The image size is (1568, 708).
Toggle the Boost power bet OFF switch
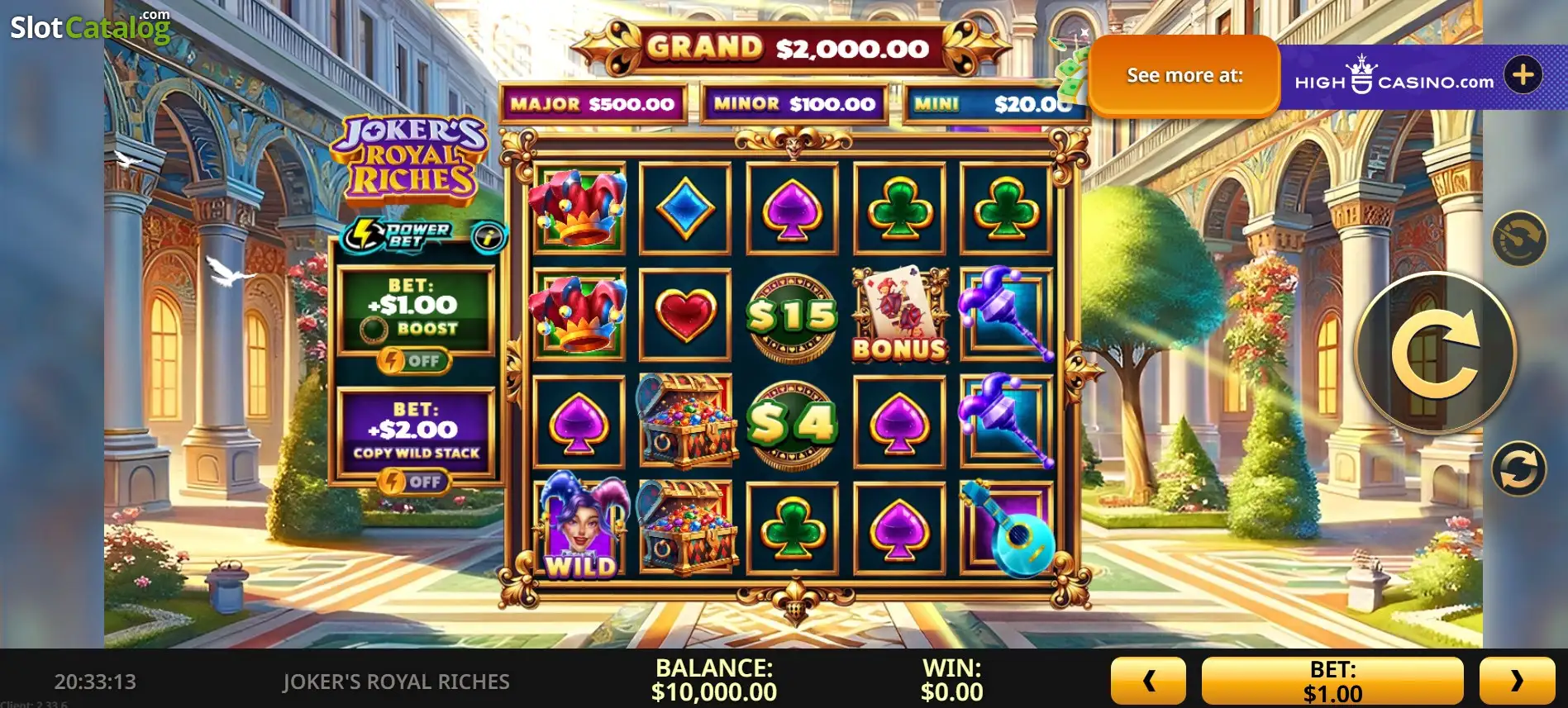[x=414, y=361]
